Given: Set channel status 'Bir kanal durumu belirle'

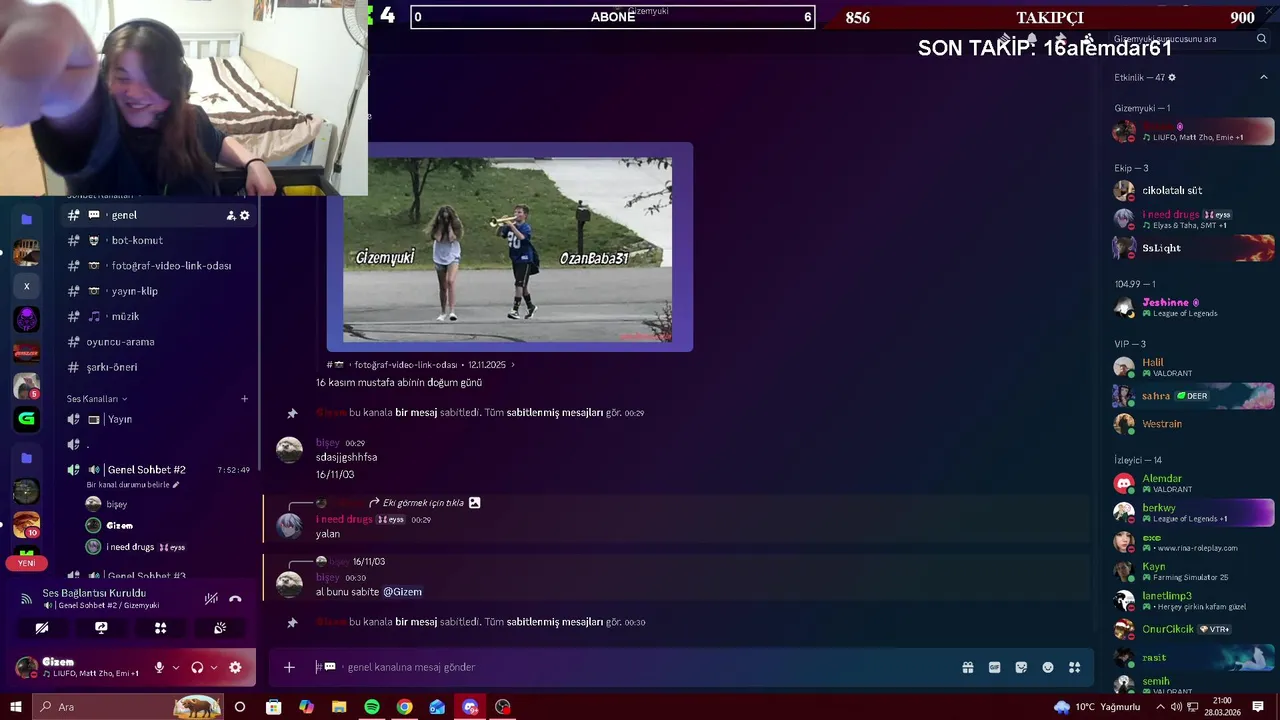Looking at the screenshot, I should coord(133,485).
